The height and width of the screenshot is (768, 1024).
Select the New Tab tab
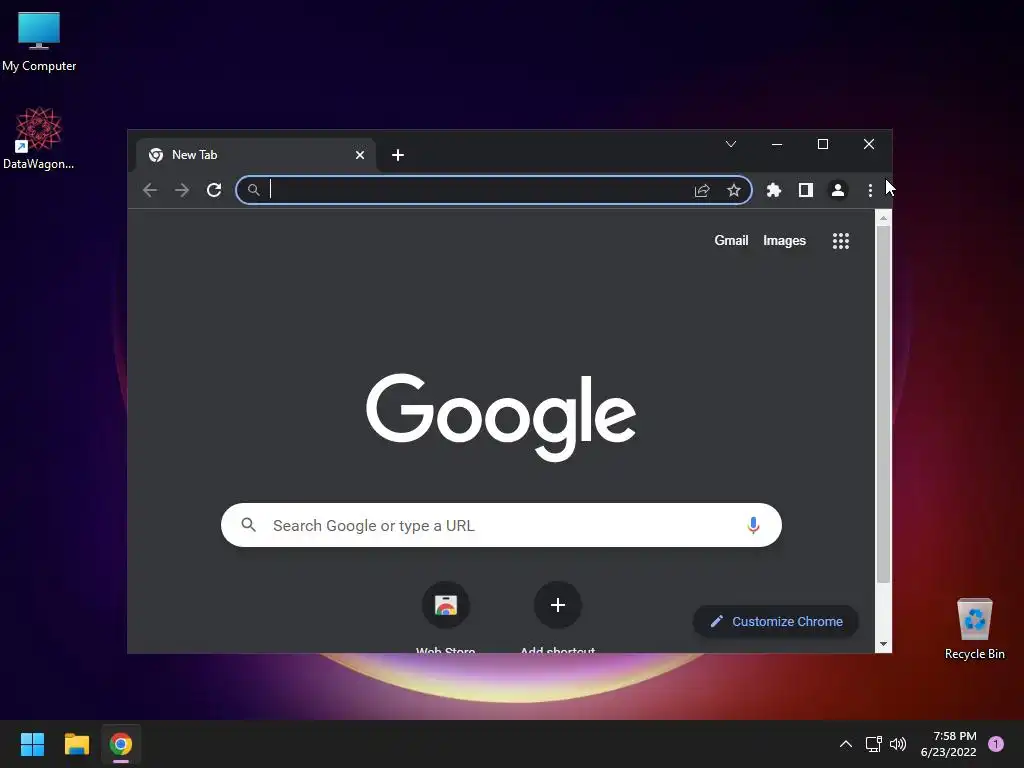pos(255,155)
